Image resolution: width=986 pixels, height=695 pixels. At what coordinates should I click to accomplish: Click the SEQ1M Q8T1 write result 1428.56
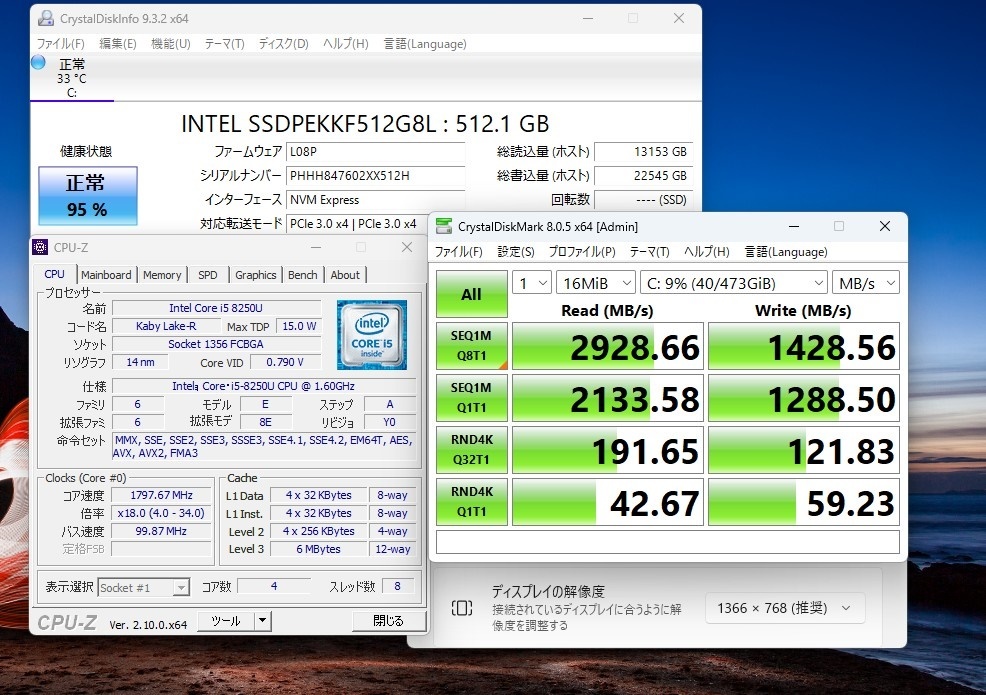click(x=804, y=347)
